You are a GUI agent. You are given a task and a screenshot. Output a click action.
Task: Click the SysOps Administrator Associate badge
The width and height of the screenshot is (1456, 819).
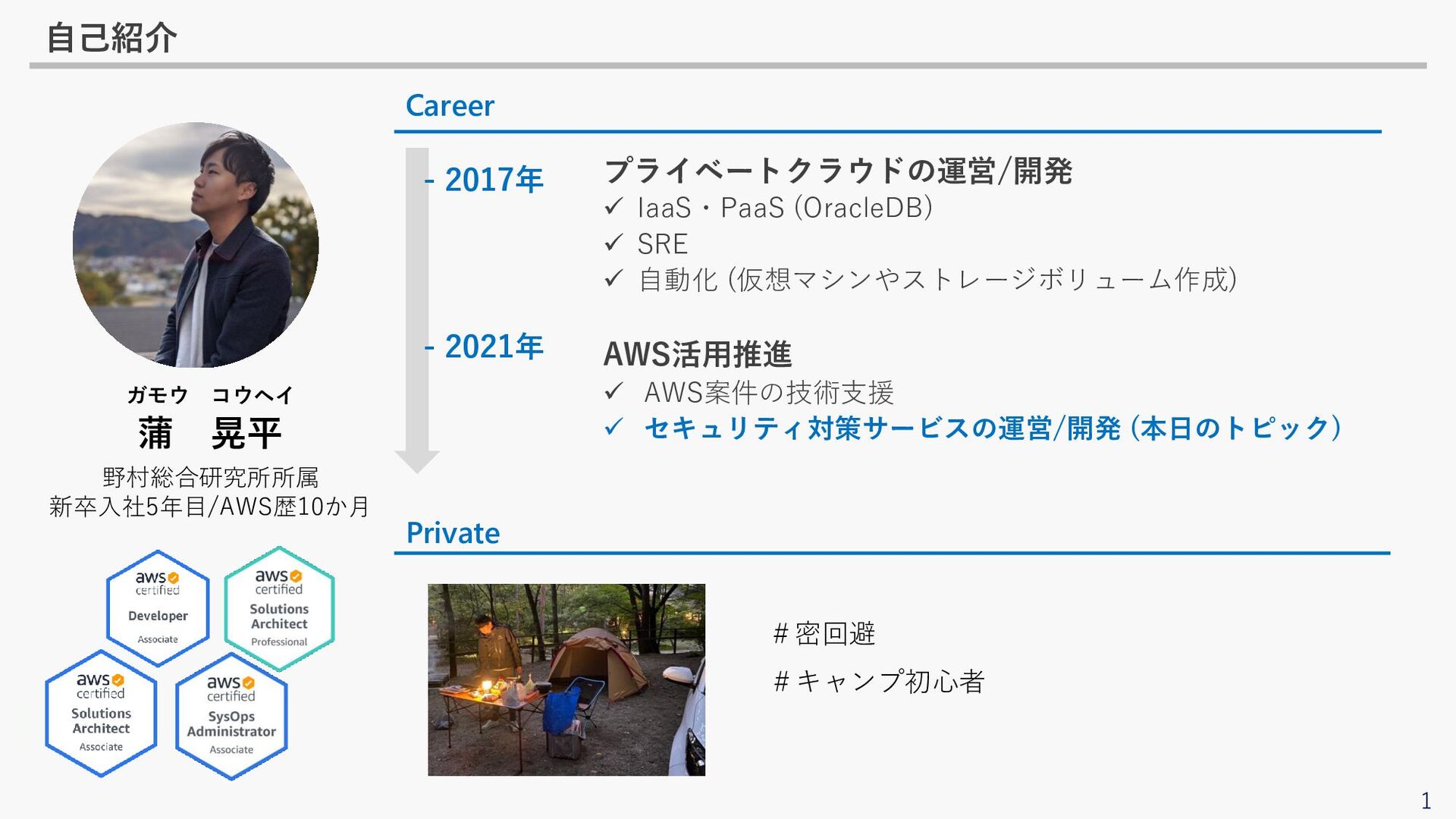pos(231,717)
